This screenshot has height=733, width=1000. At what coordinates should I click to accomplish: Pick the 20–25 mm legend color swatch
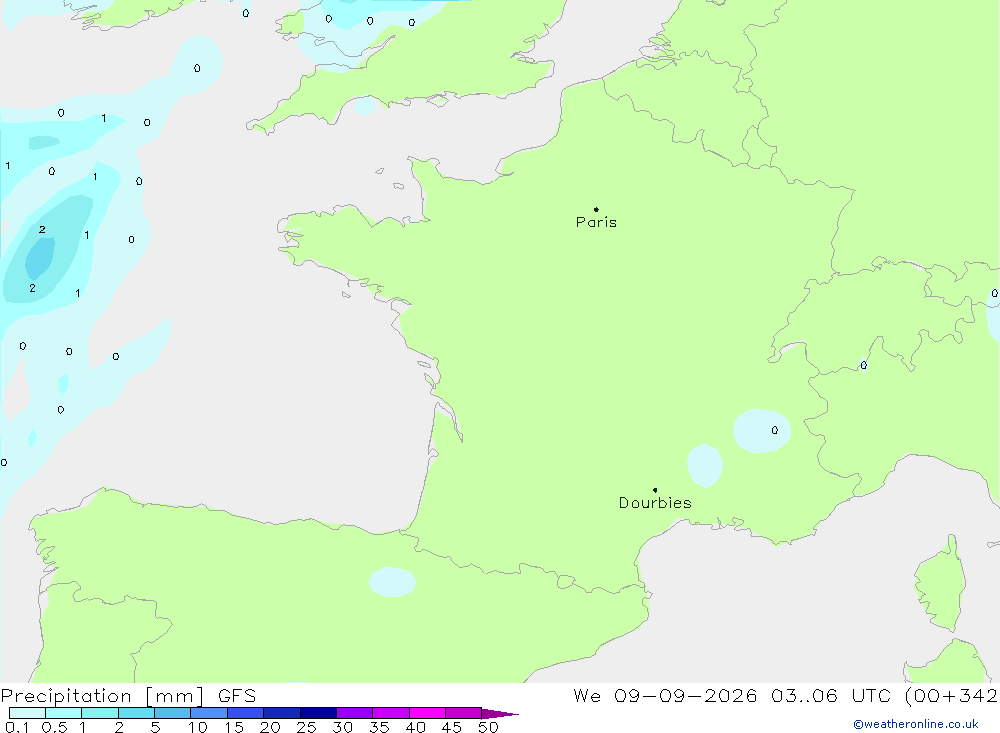(282, 713)
